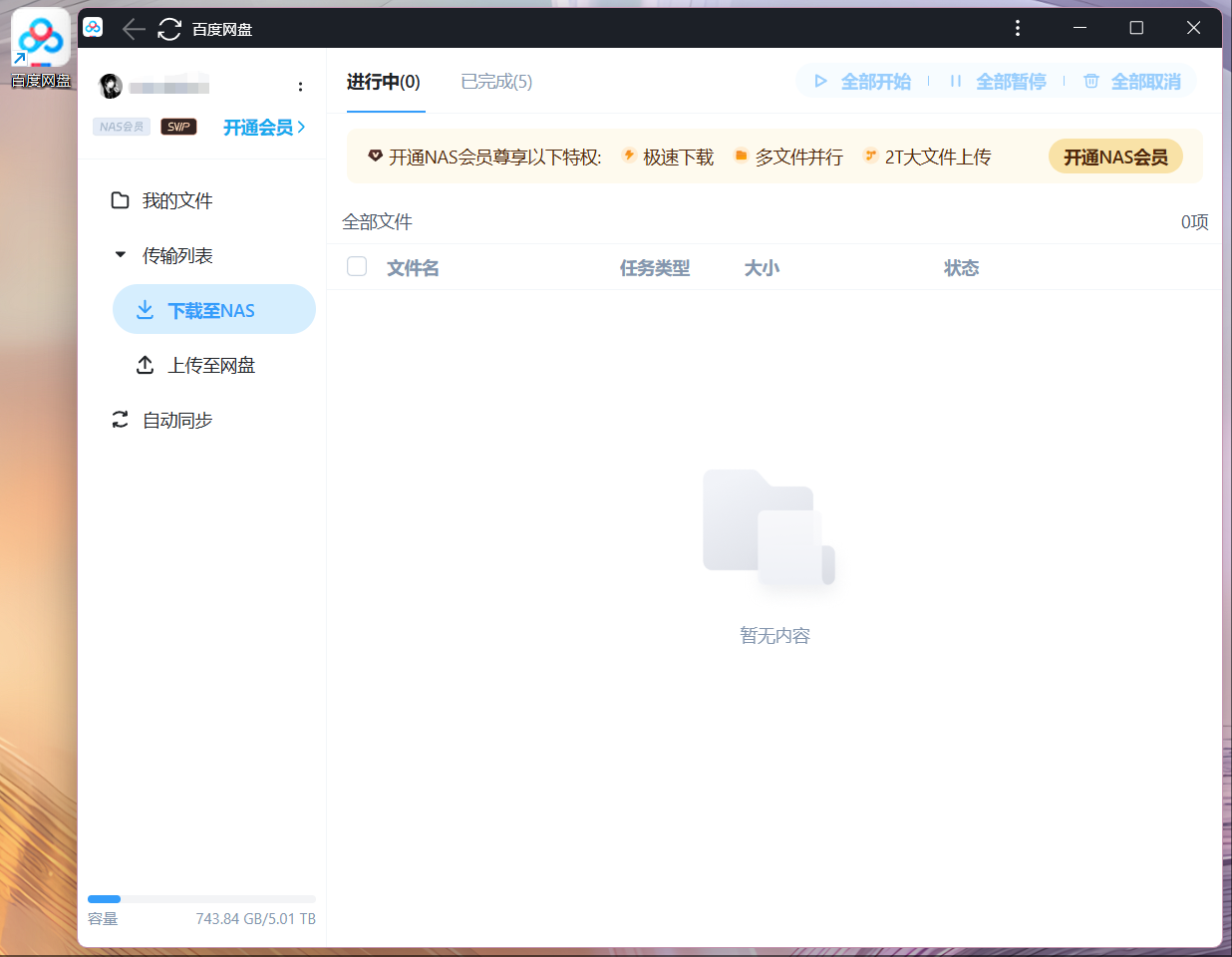Click the Baidu Netdisk logo in title bar
This screenshot has height=957, width=1232.
[x=93, y=28]
